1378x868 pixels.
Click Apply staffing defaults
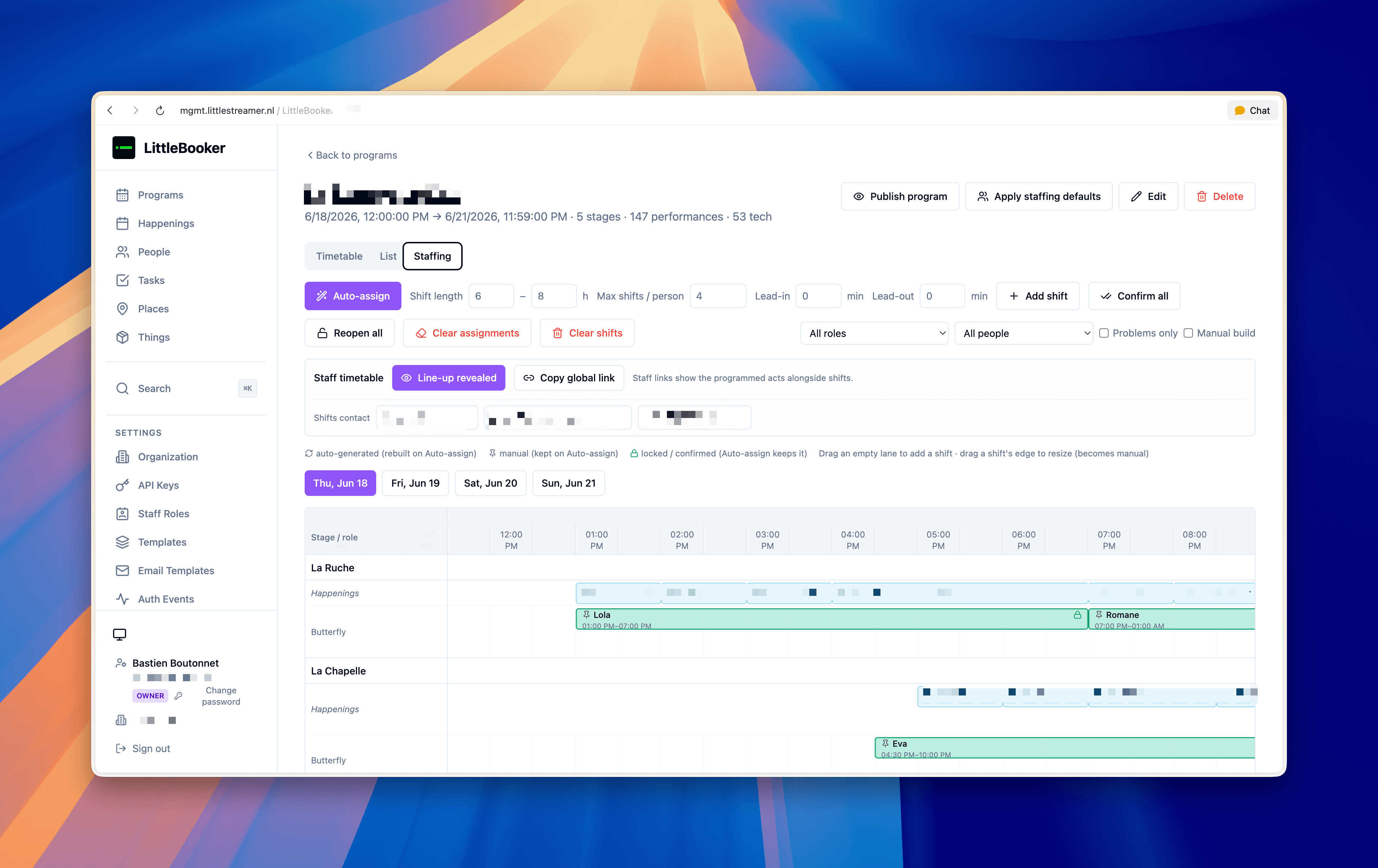pyautogui.click(x=1038, y=196)
